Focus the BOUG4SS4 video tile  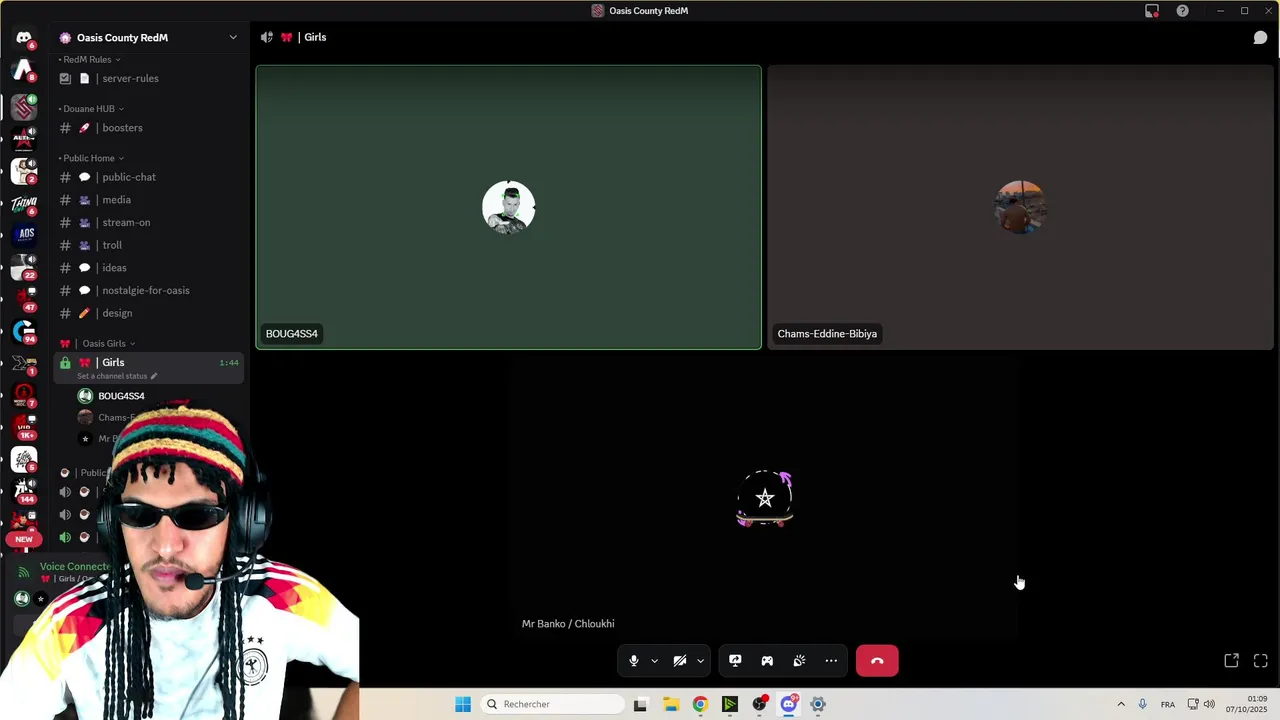(x=508, y=207)
